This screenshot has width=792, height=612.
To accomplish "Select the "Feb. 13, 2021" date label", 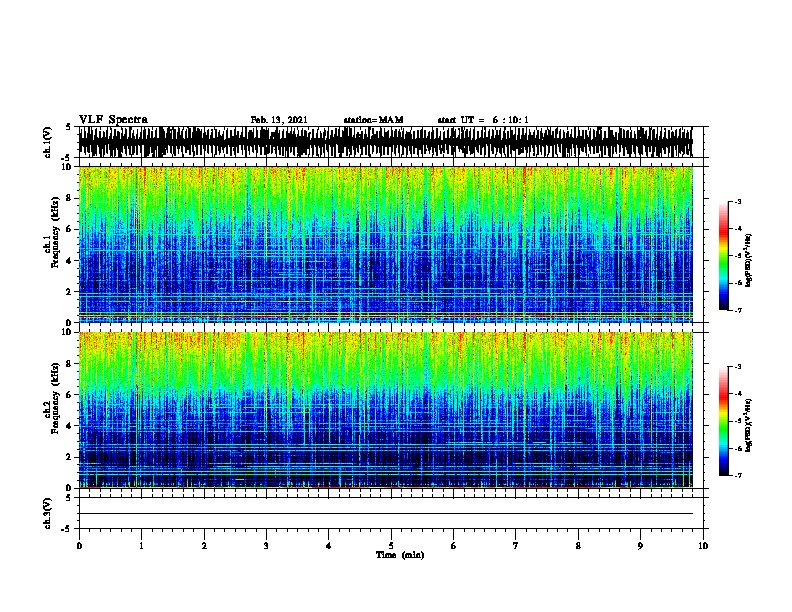I will [279, 120].
